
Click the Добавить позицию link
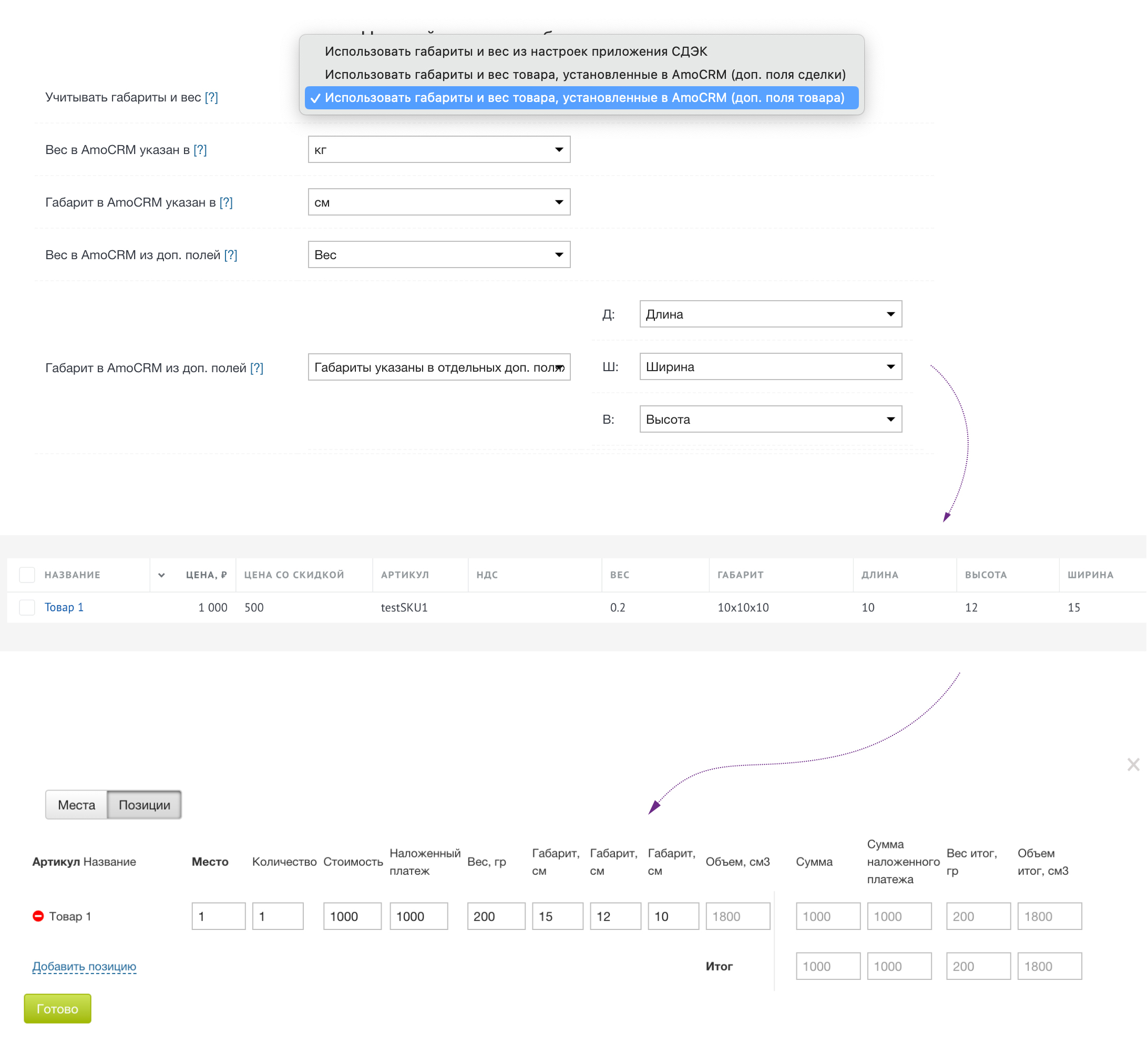[84, 967]
